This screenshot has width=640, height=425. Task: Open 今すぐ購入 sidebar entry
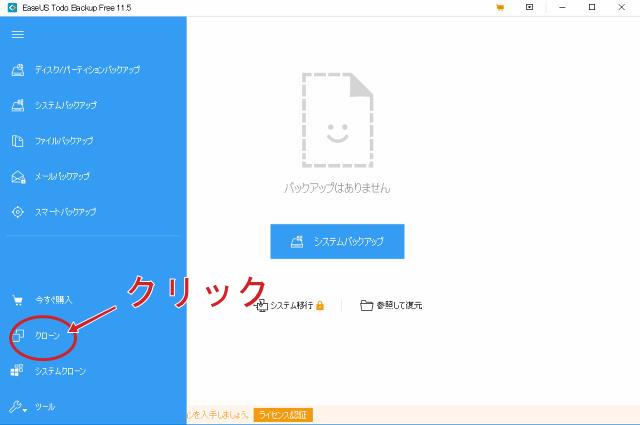click(53, 300)
